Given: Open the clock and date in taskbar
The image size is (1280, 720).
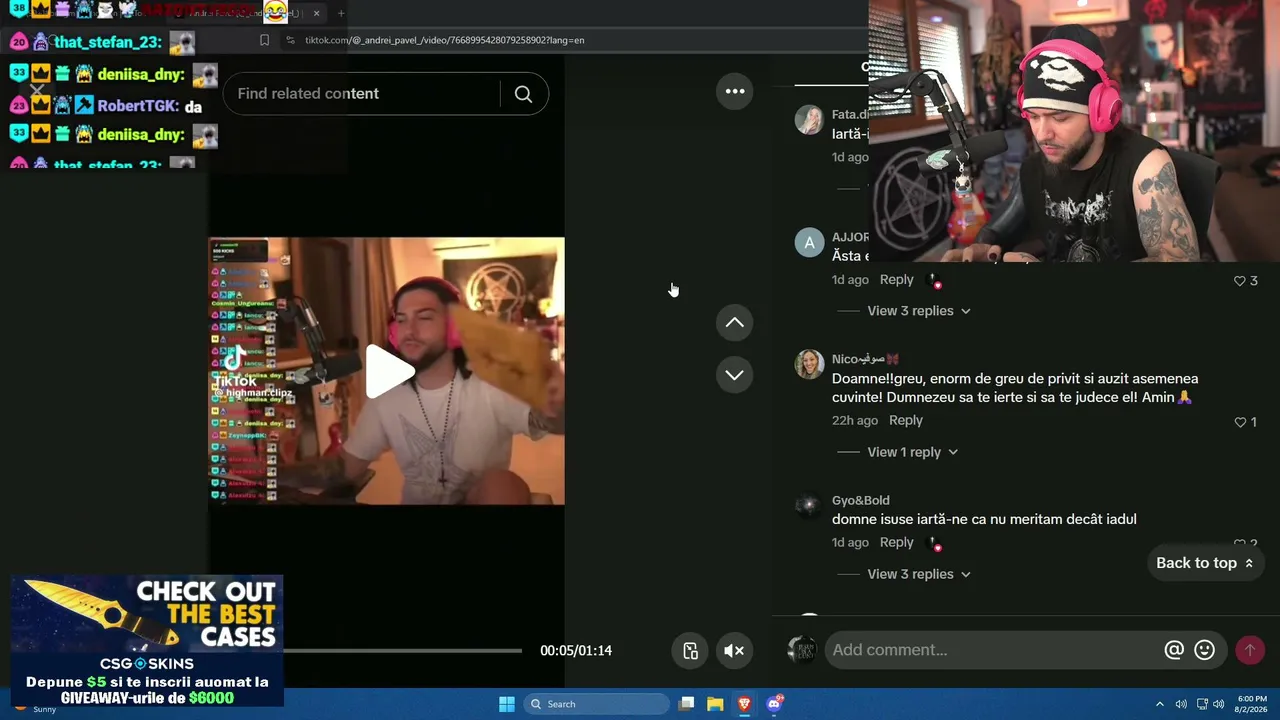Looking at the screenshot, I should coord(1252,704).
